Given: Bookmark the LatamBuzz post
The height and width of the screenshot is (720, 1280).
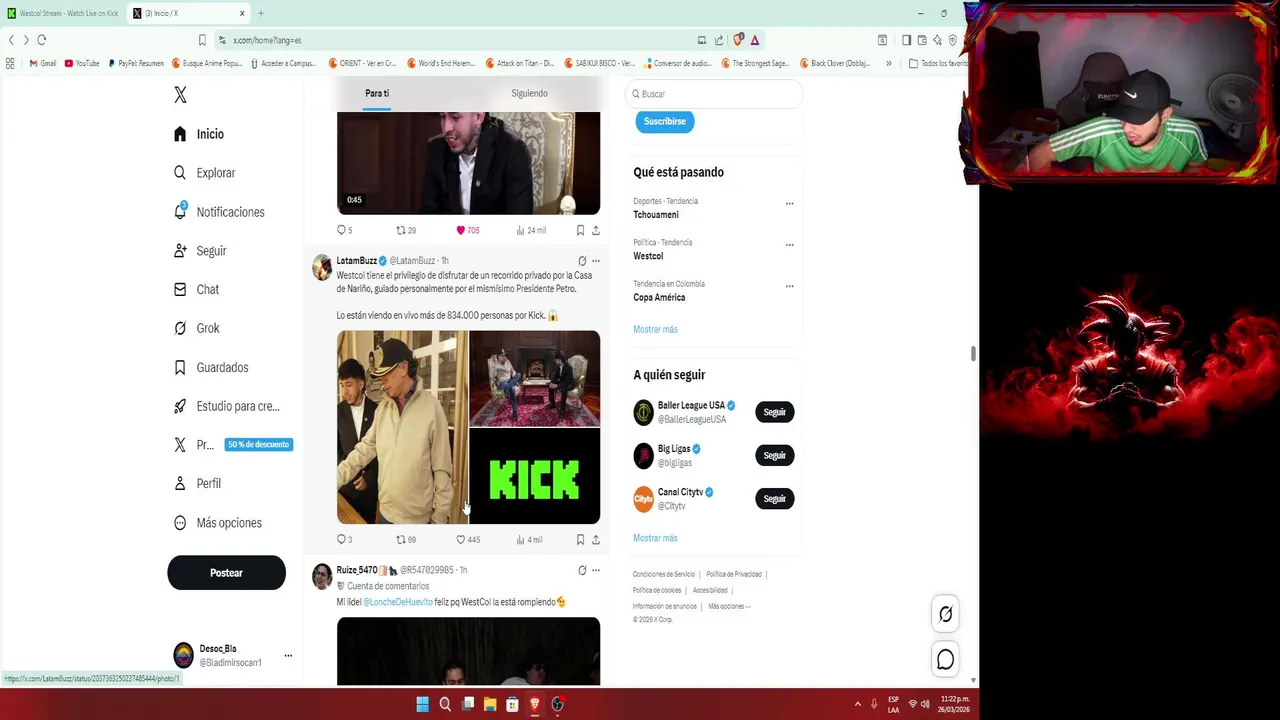Looking at the screenshot, I should (x=580, y=539).
